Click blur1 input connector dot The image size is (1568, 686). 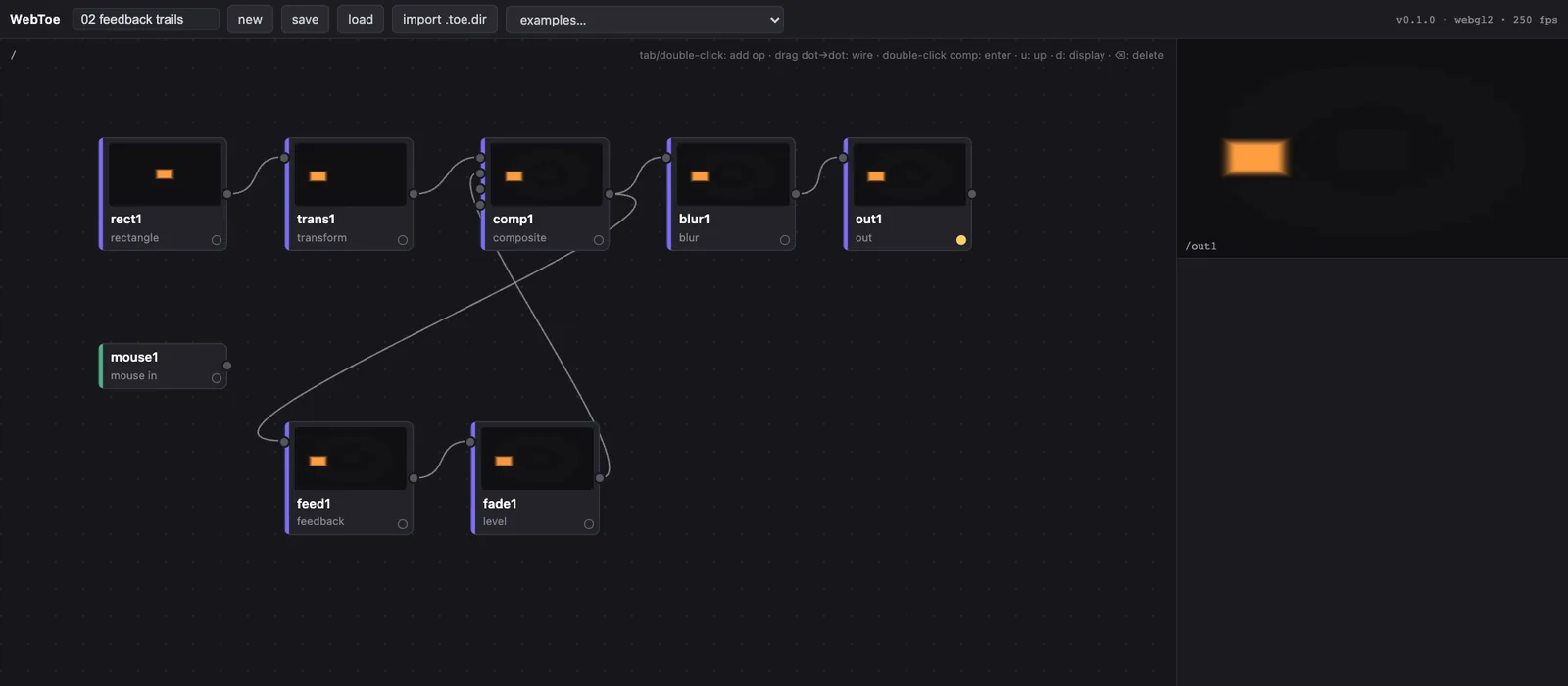[666, 158]
